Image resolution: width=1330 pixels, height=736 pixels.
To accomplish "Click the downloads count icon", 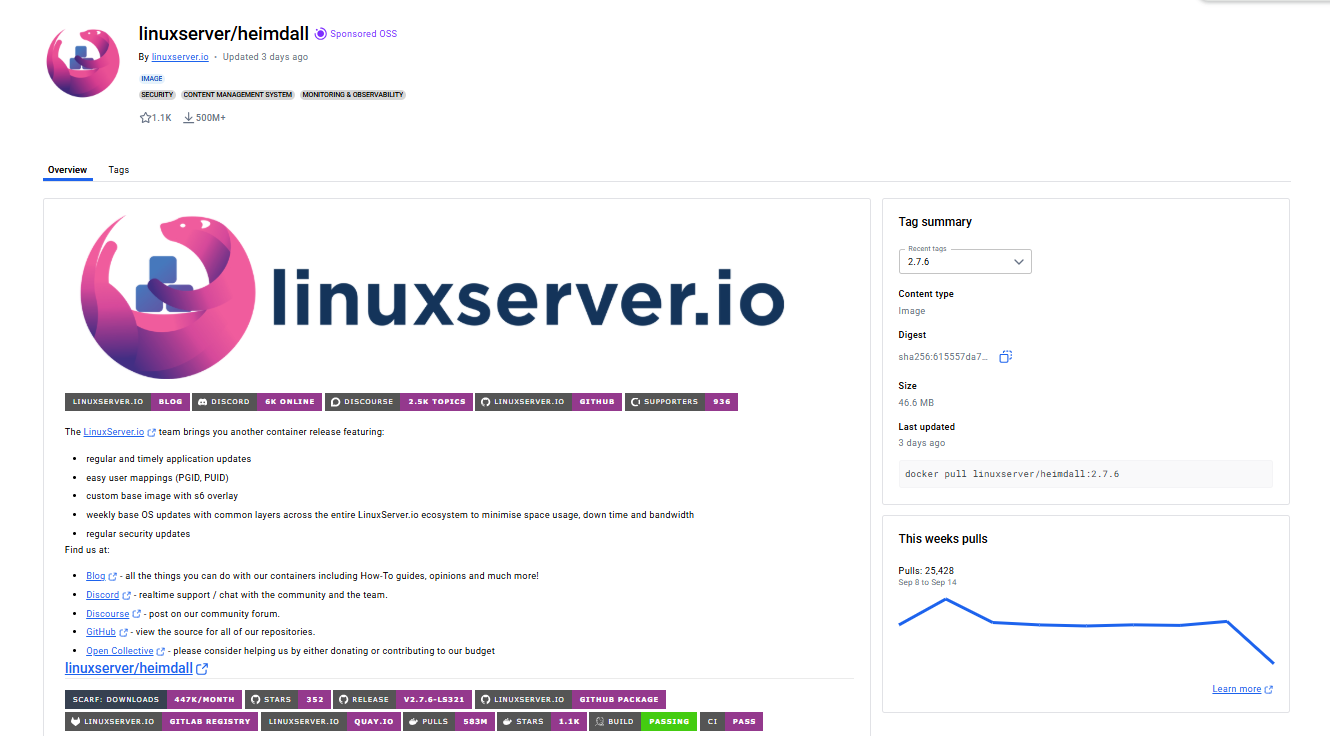I will click(188, 118).
